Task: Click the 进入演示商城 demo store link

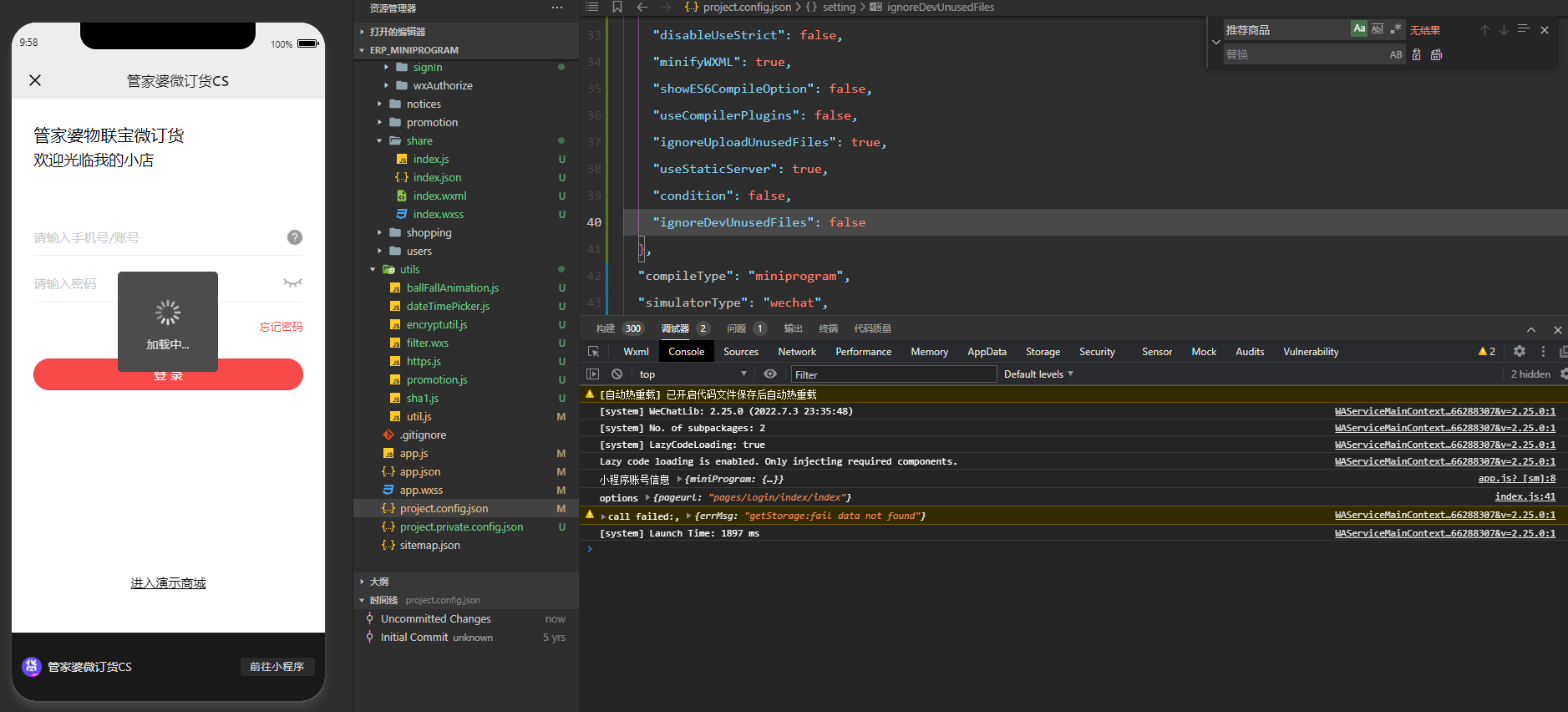Action: (168, 583)
